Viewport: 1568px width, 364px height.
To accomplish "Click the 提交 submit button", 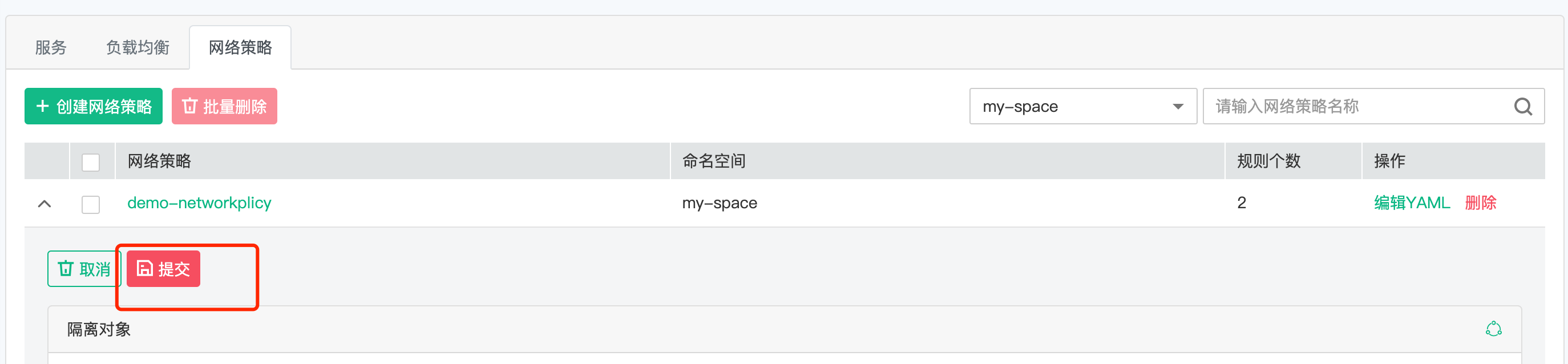I will [163, 268].
